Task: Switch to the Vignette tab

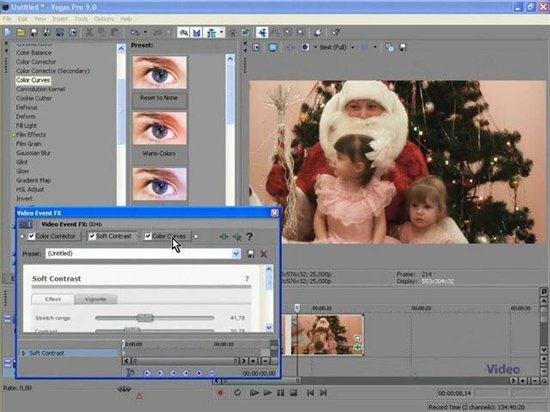Action: pyautogui.click(x=95, y=299)
